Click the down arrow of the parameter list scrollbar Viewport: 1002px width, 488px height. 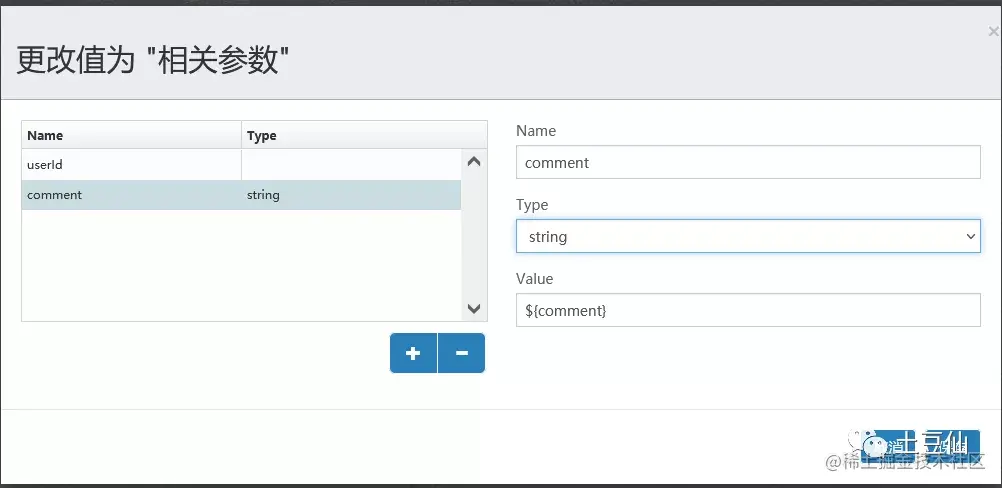tap(474, 309)
